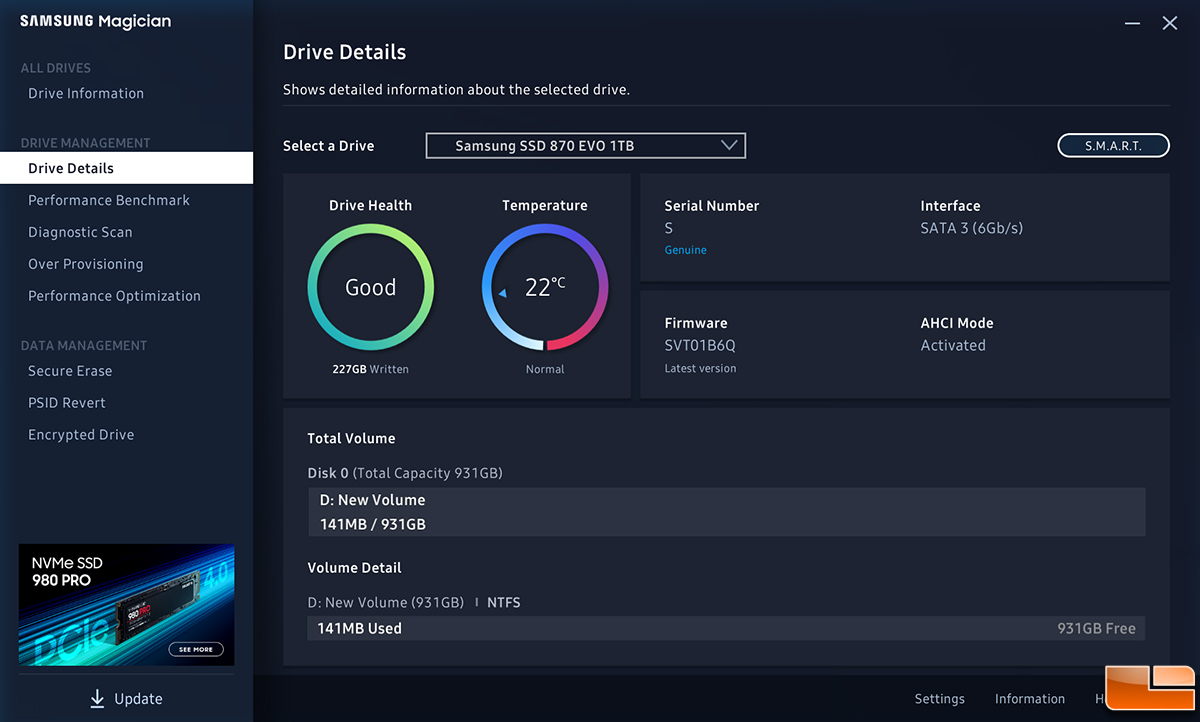
Task: Open Secure Erase option
Action: (70, 371)
